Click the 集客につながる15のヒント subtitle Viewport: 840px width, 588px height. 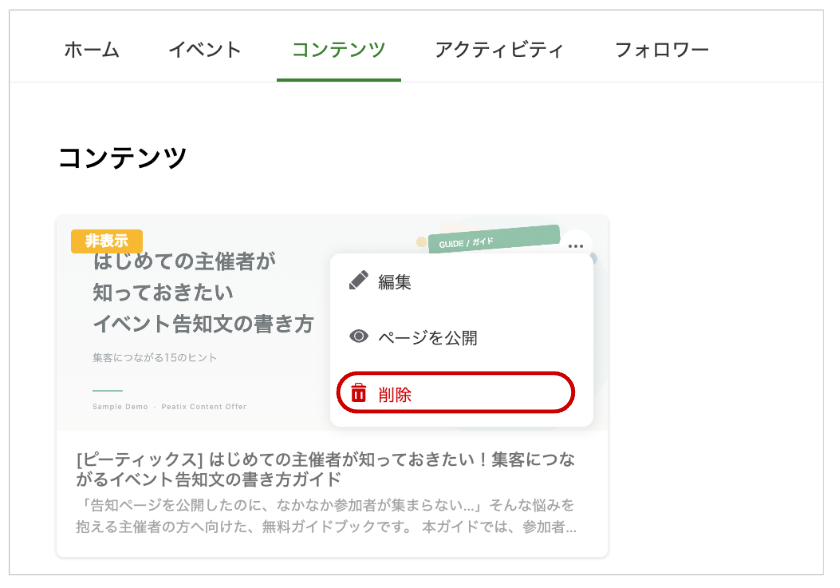[x=155, y=357]
